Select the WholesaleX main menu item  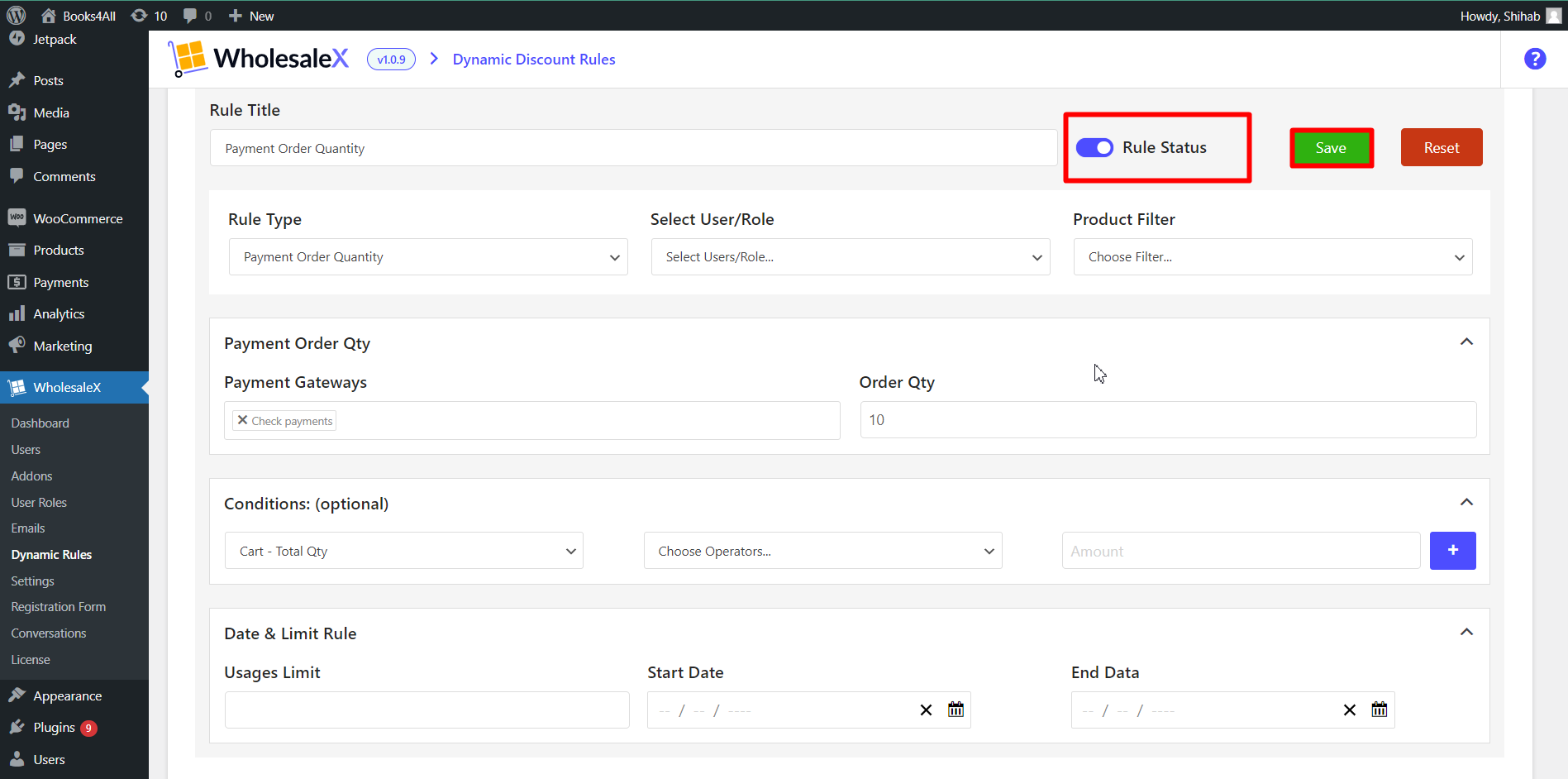coord(74,387)
